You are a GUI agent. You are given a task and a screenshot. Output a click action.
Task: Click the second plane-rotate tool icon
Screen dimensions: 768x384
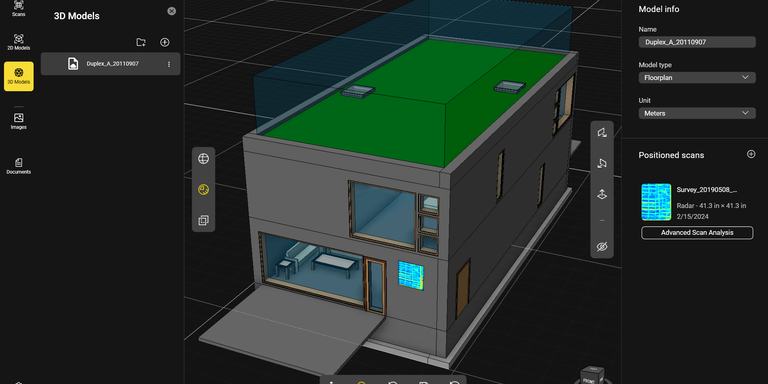click(x=602, y=163)
